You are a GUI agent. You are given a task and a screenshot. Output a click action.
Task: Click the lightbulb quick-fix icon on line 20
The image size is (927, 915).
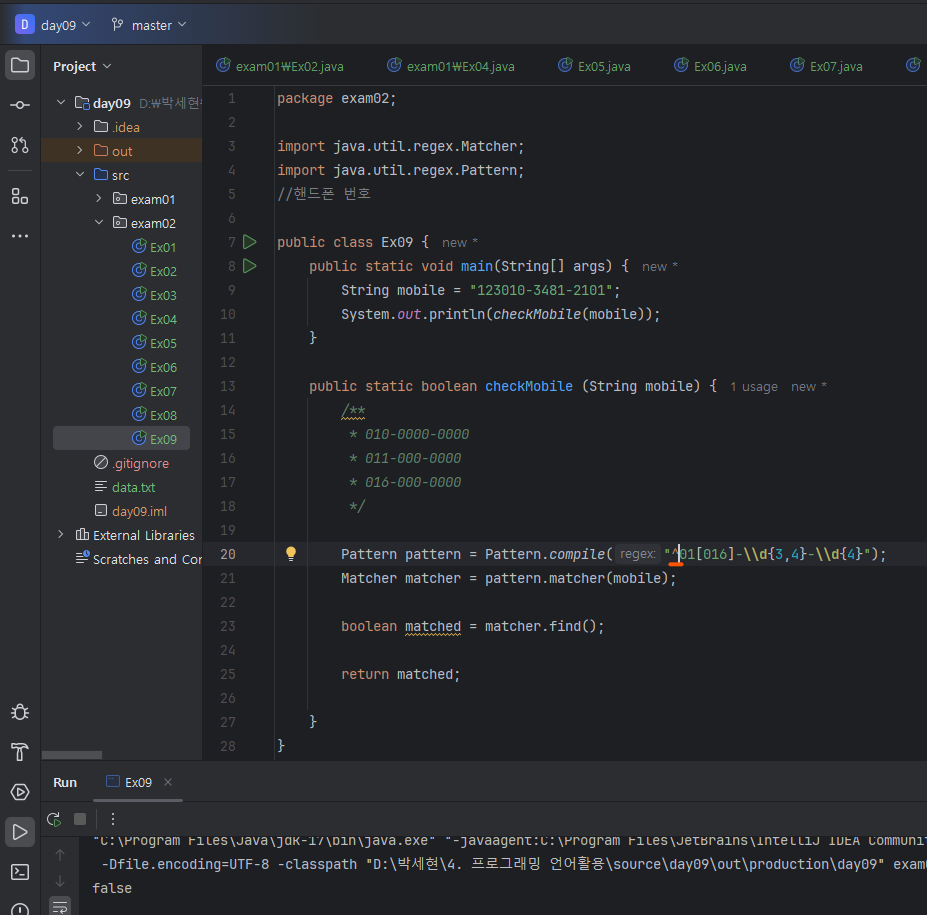coord(291,554)
